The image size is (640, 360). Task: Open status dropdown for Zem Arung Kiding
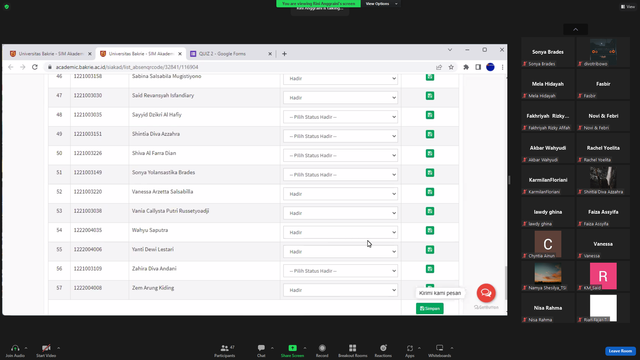point(340,290)
